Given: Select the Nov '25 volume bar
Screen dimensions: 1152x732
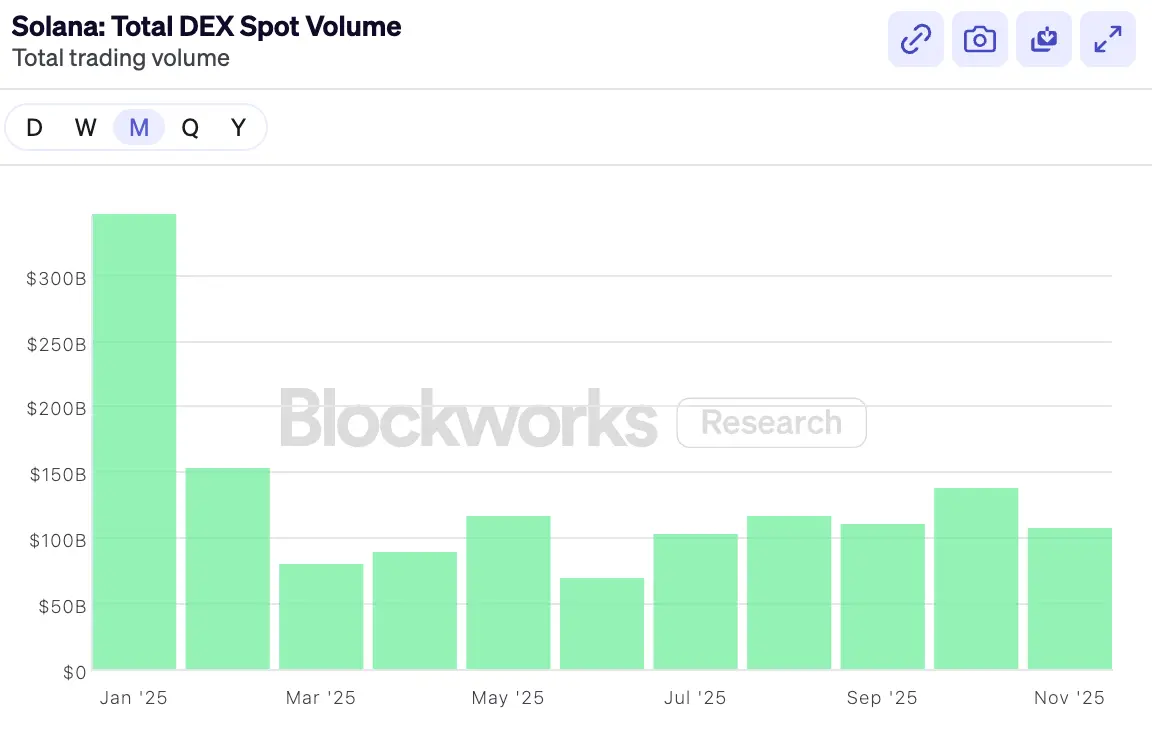Looking at the screenshot, I should click(x=1069, y=599).
